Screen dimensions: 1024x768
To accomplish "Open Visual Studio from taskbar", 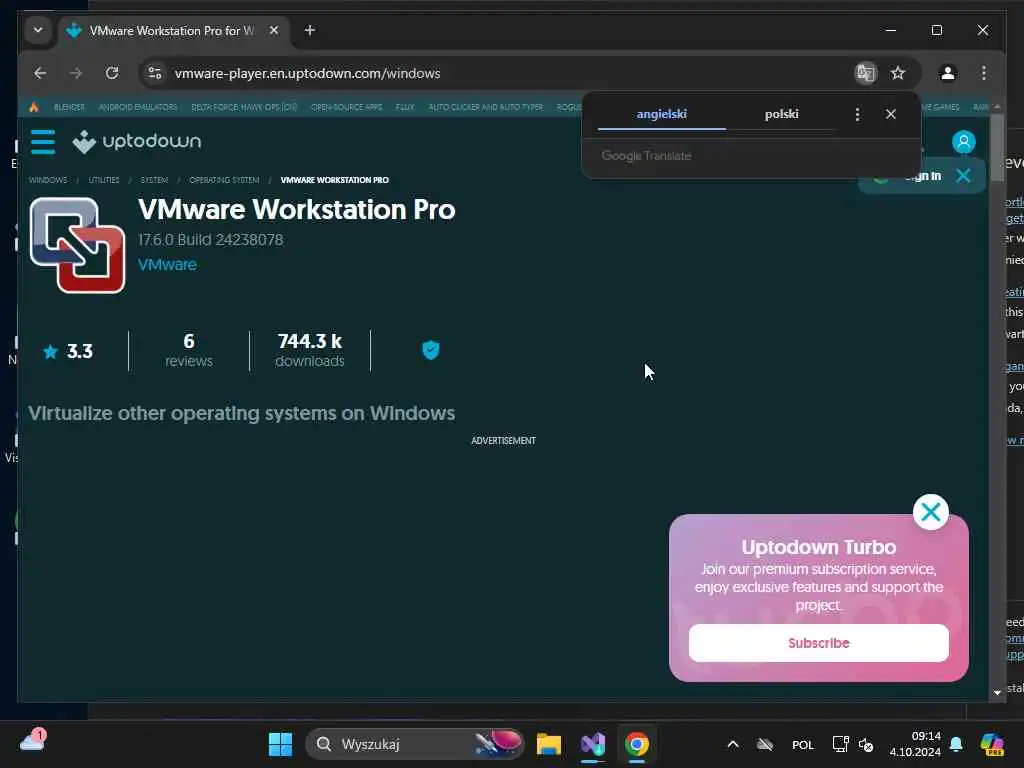I will (x=593, y=744).
